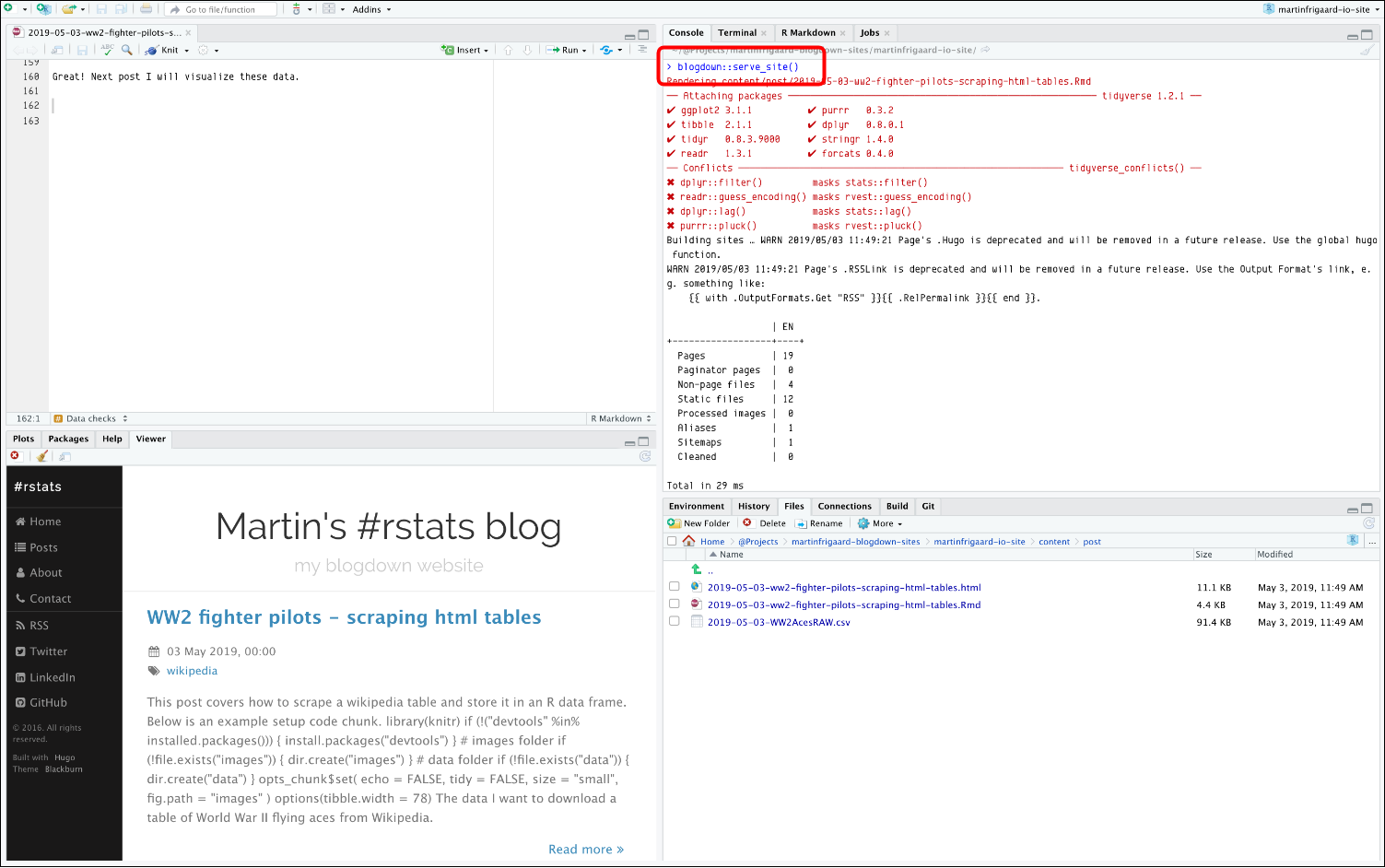Click the Run button to execute code
Screen dimensions: 1385x868
click(566, 50)
